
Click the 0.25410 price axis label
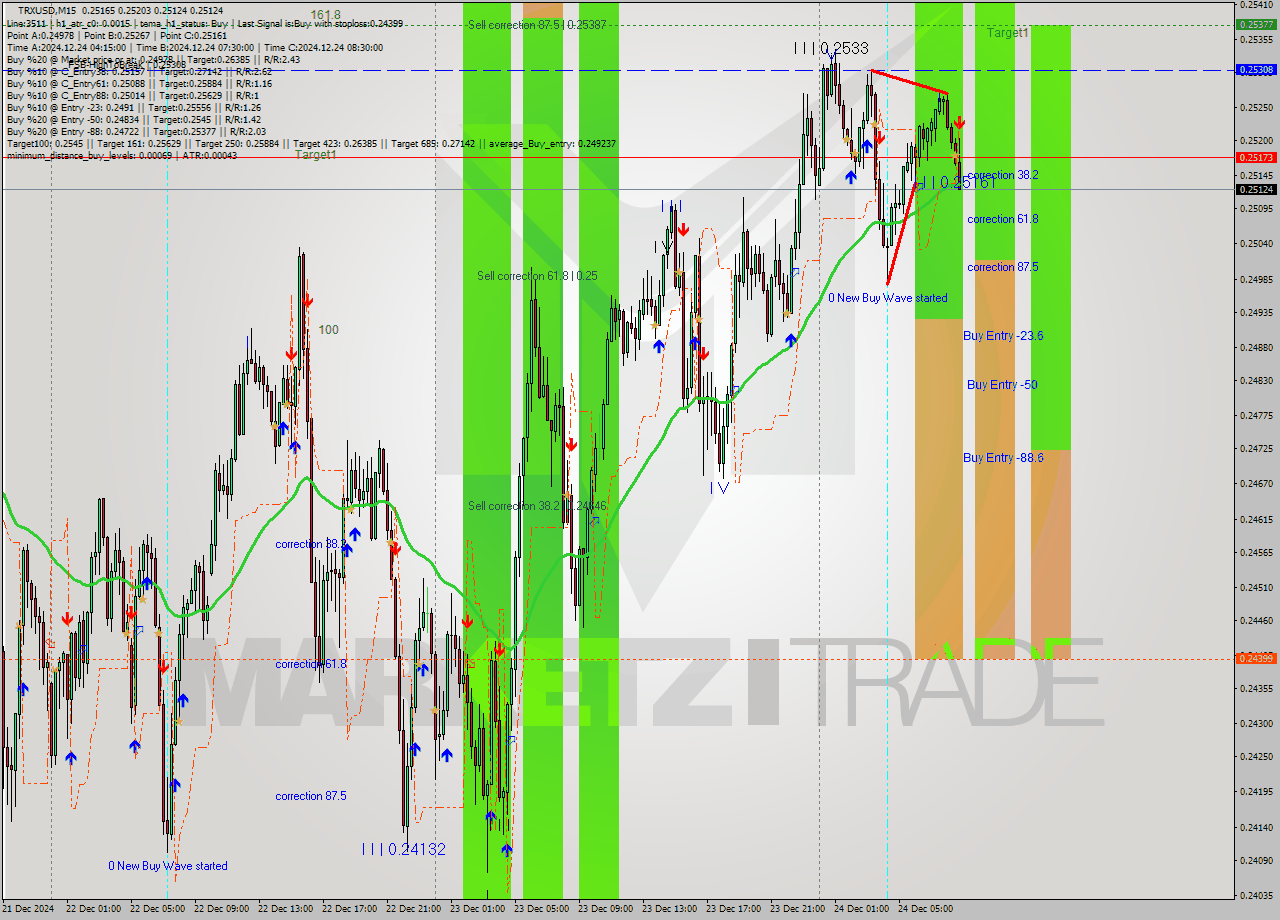click(x=1256, y=5)
